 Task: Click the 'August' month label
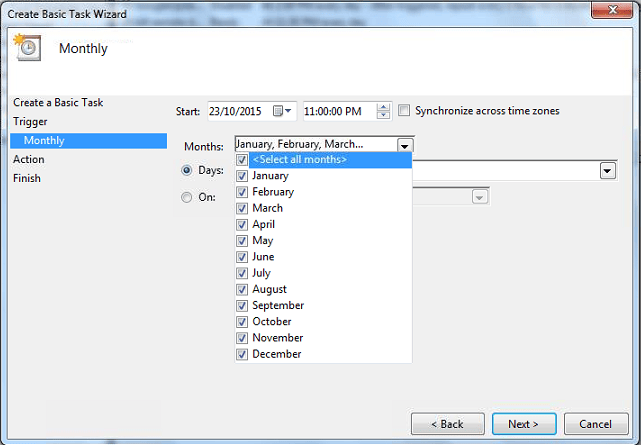[x=269, y=289]
